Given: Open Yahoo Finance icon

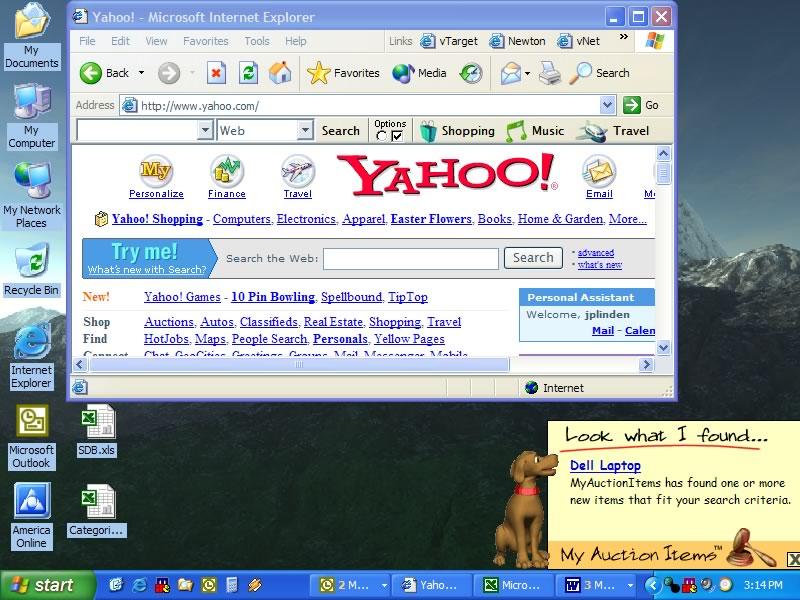Looking at the screenshot, I should click(x=227, y=171).
